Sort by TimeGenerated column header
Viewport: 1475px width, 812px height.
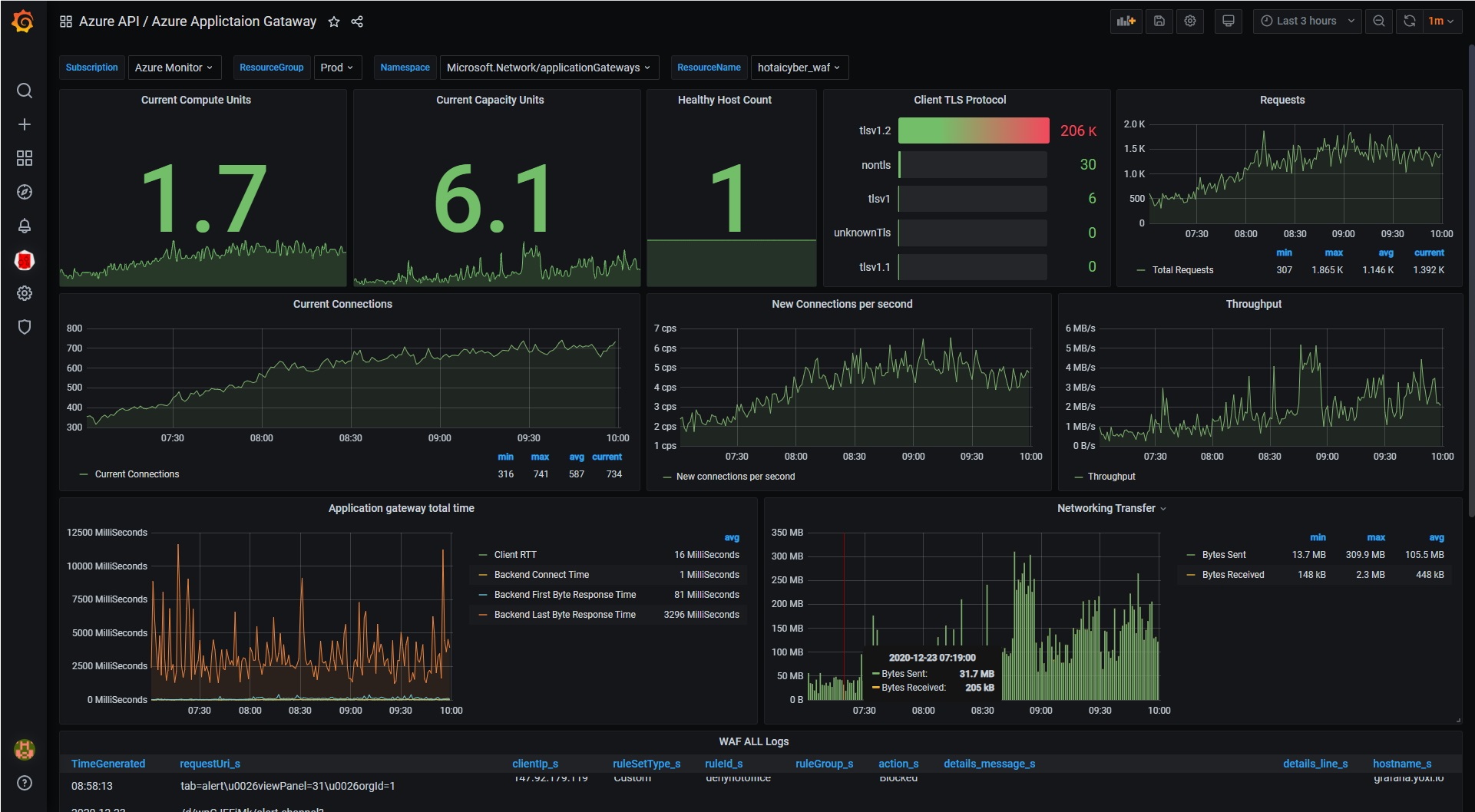108,764
